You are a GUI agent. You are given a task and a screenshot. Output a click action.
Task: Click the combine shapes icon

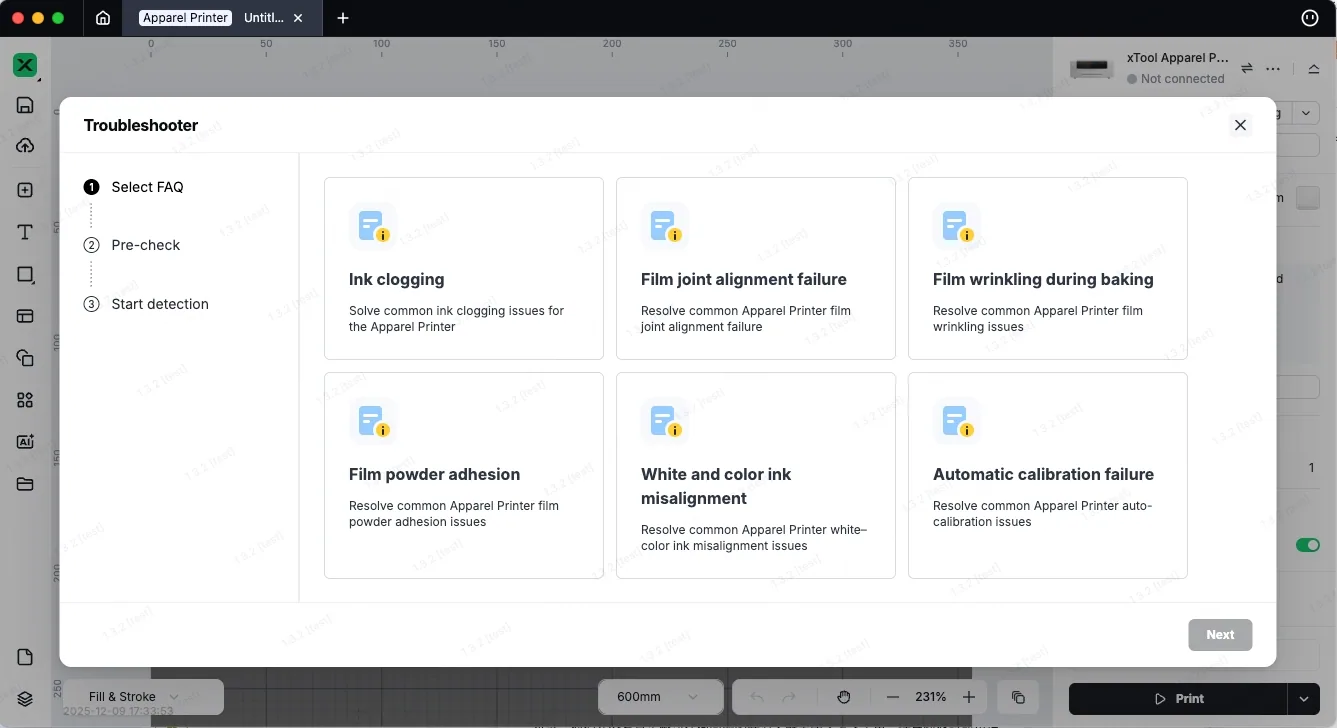[25, 358]
